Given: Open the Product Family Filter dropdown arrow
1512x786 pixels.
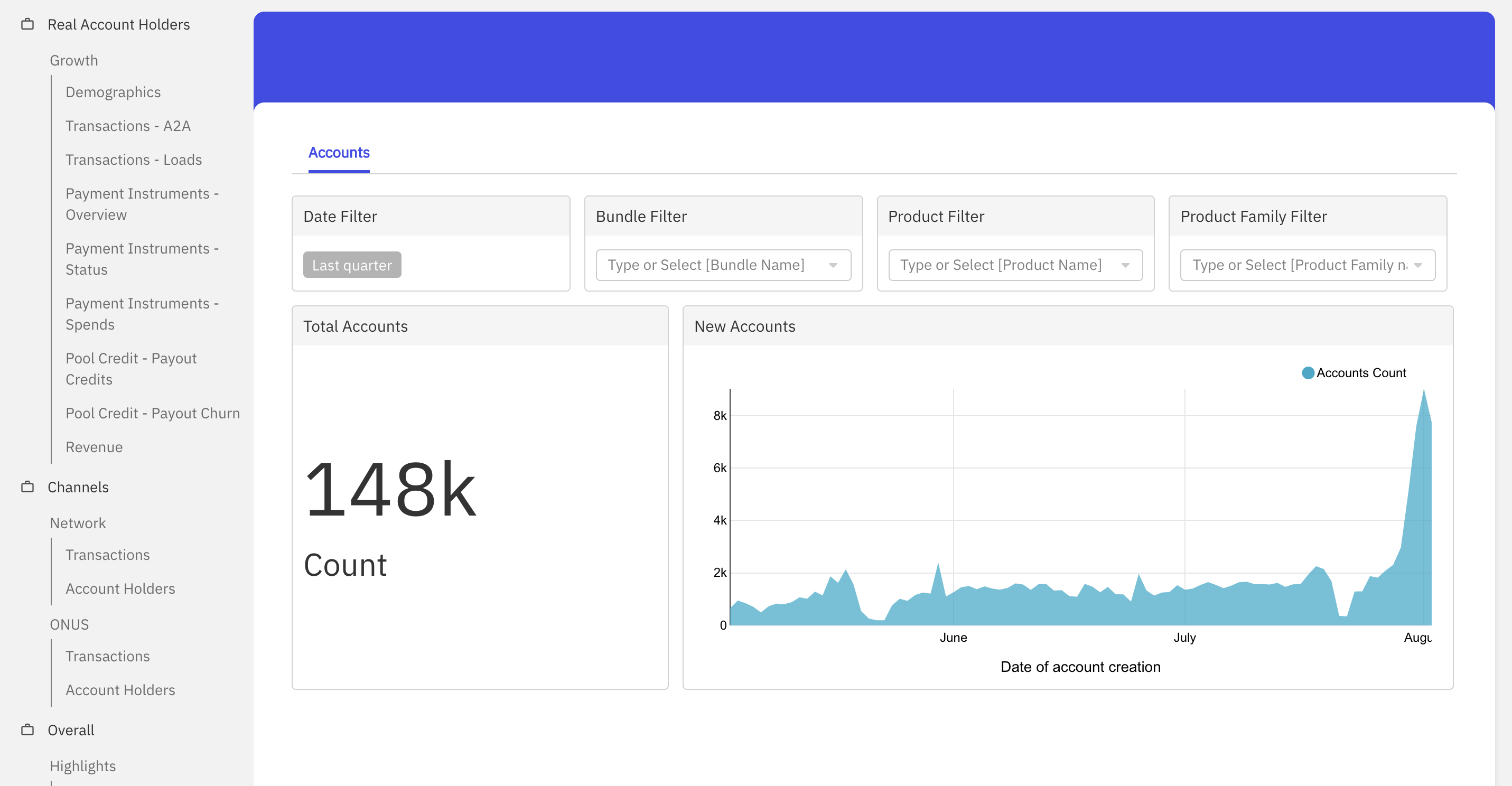Looking at the screenshot, I should tap(1418, 265).
